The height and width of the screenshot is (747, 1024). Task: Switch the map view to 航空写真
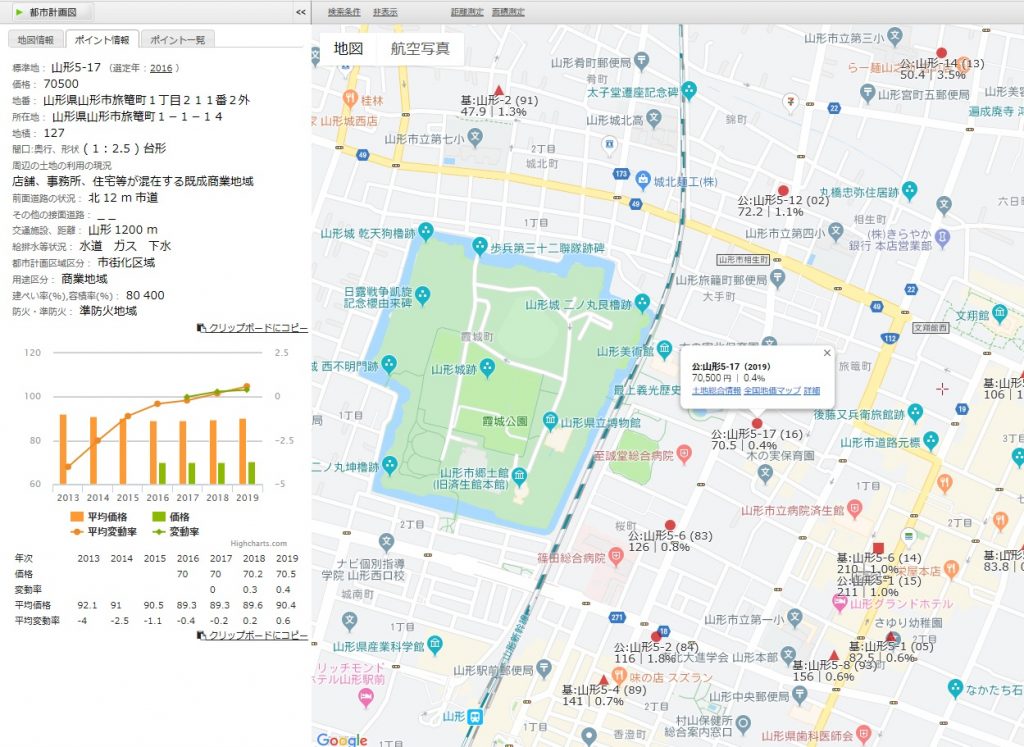pyautogui.click(x=420, y=48)
